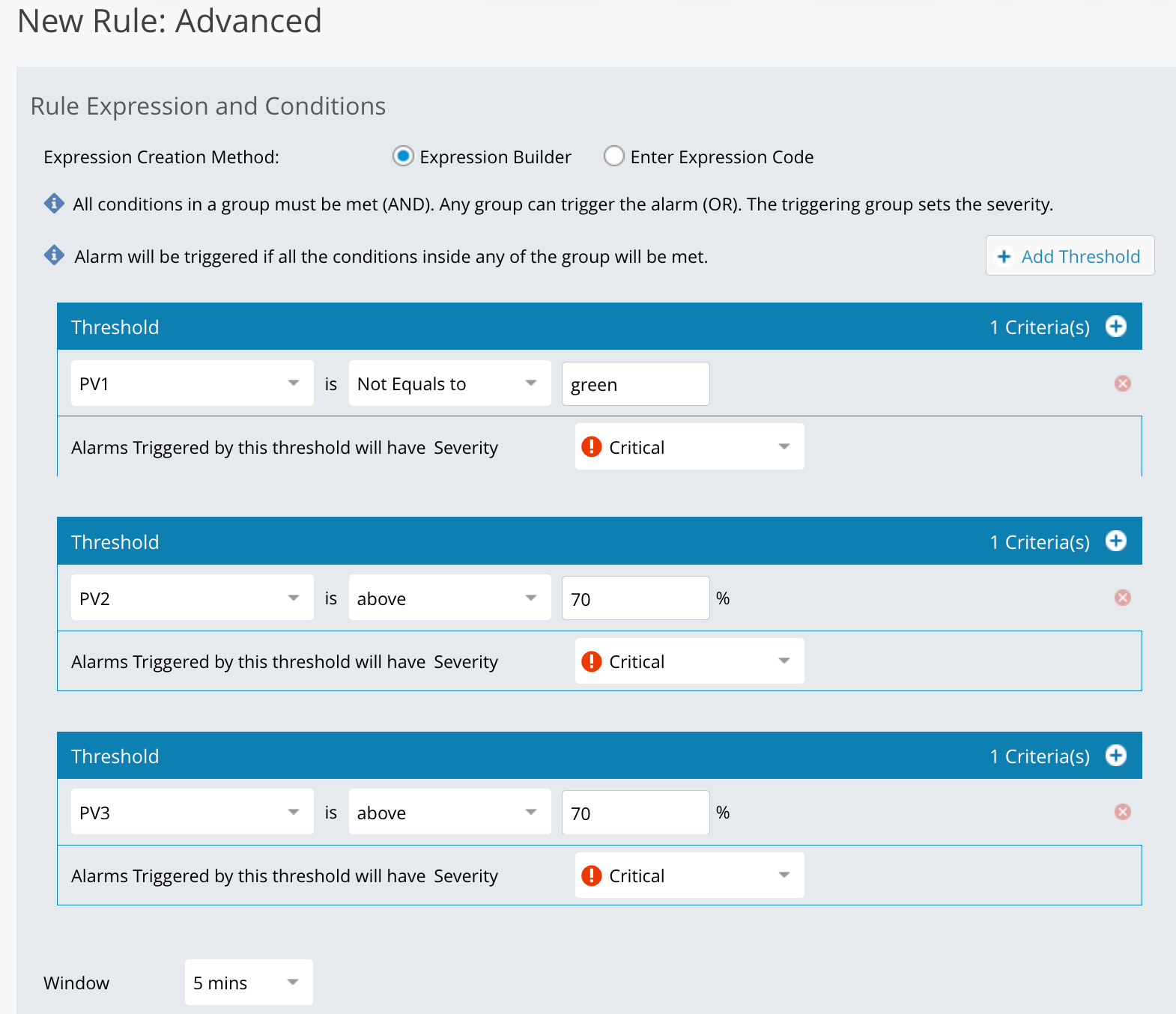Delete the PV2 criteria row
This screenshot has height=1014, width=1176.
1122,598
